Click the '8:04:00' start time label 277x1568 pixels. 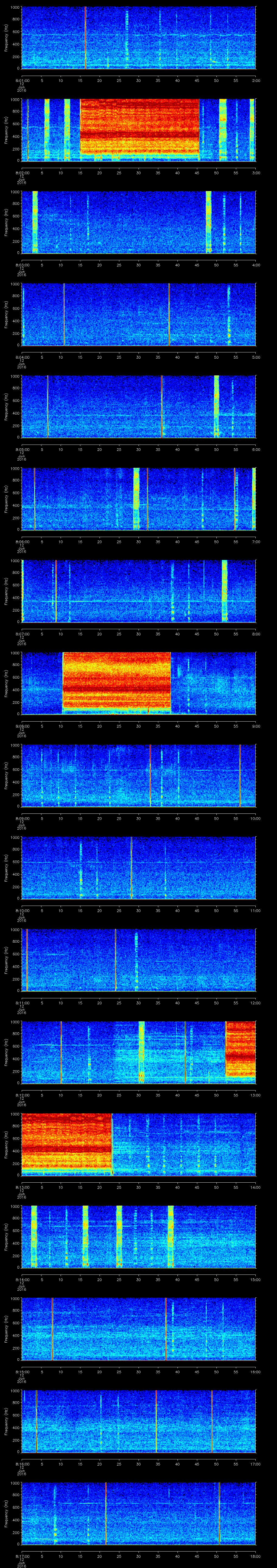(22, 357)
